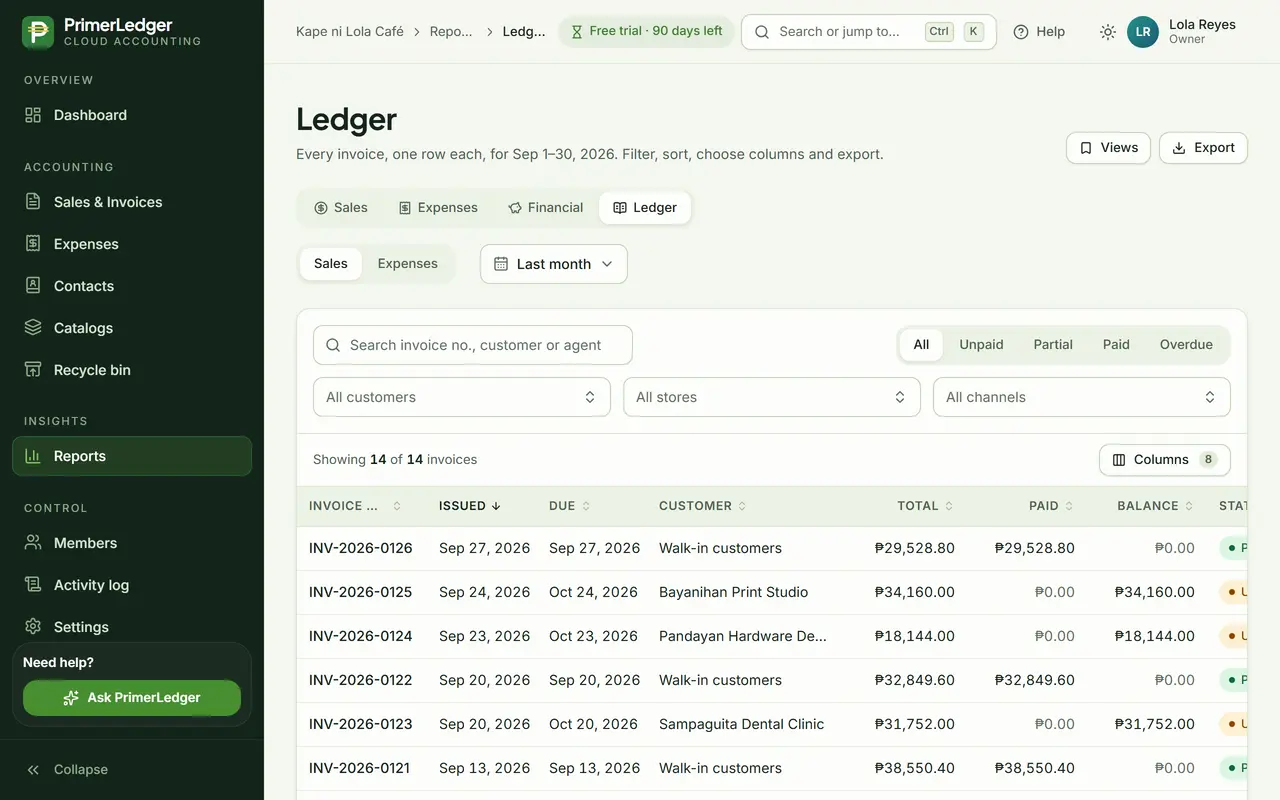Open the Last month date dropdown

coord(554,264)
